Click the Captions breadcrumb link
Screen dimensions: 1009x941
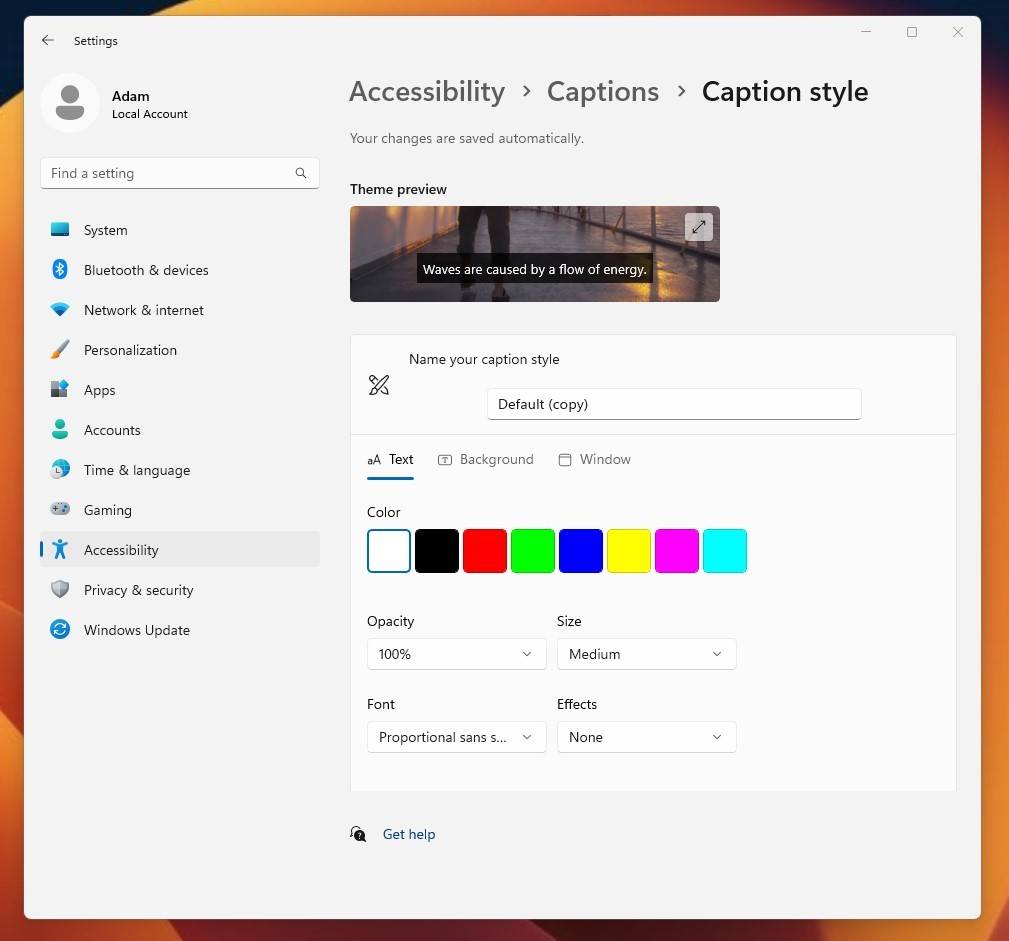(x=602, y=91)
